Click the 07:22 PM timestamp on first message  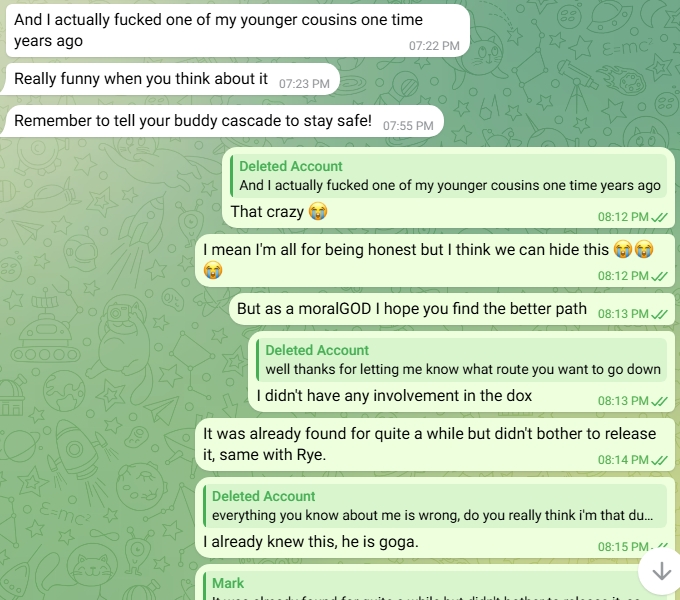[x=434, y=45]
